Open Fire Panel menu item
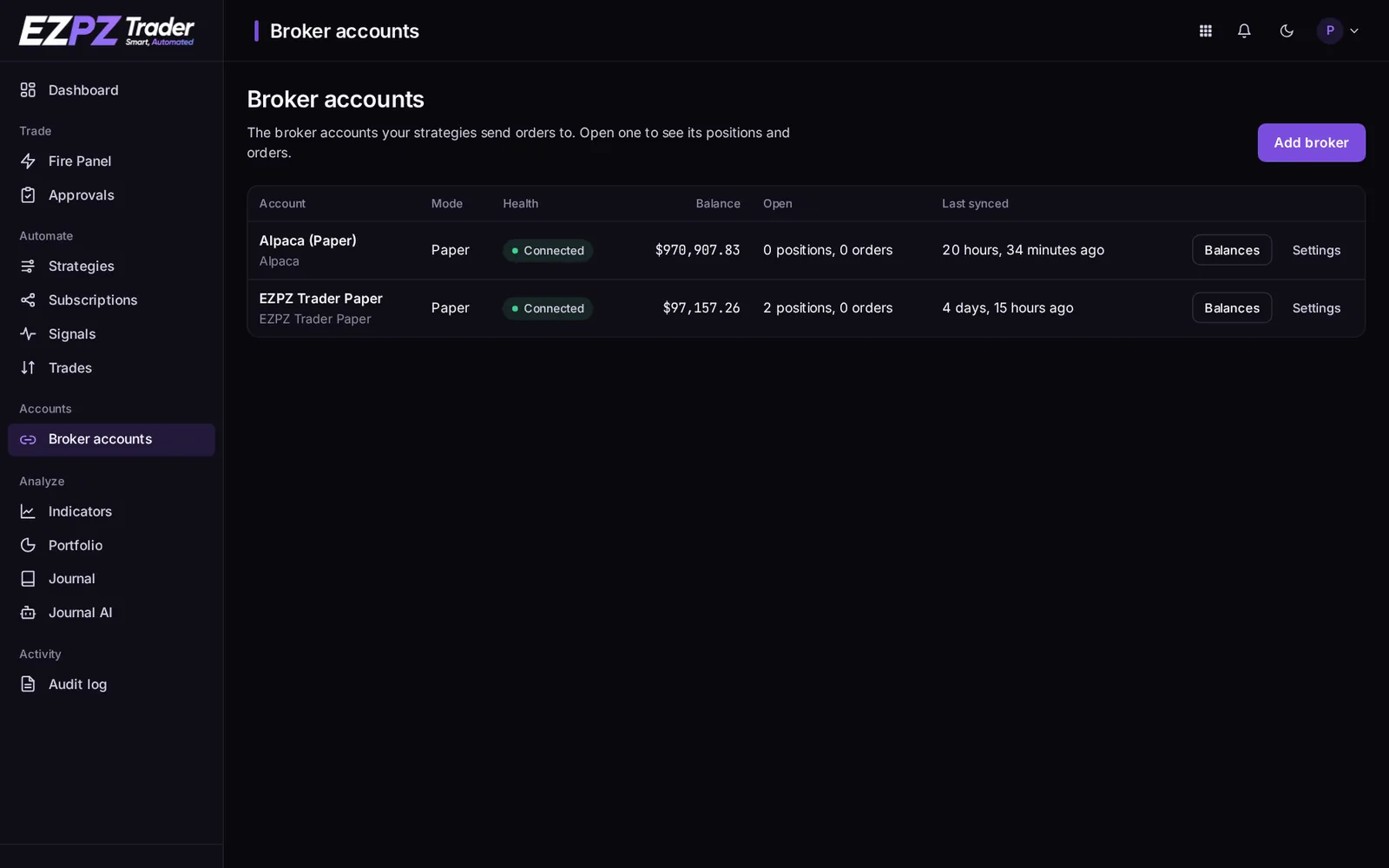The height and width of the screenshot is (868, 1389). (111, 161)
